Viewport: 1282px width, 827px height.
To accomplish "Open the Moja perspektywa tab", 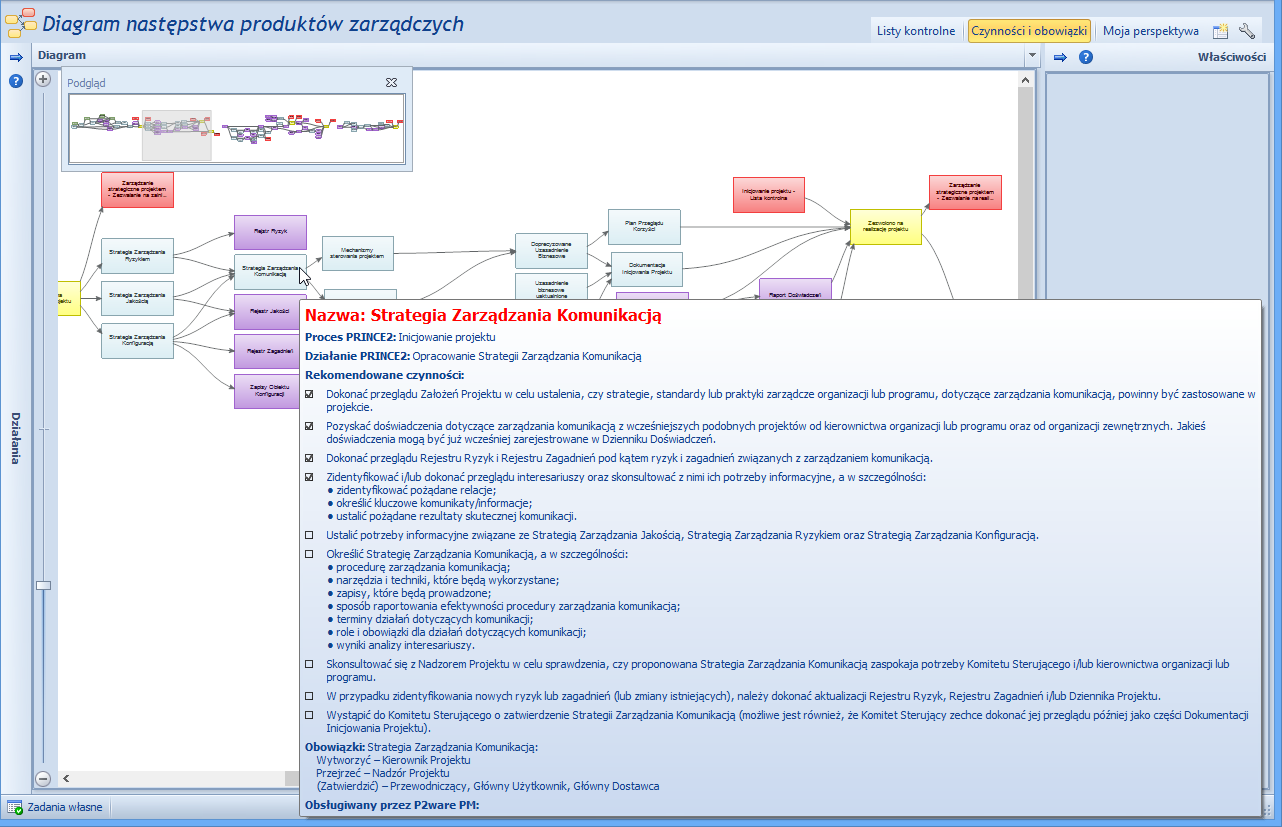I will coord(1151,31).
